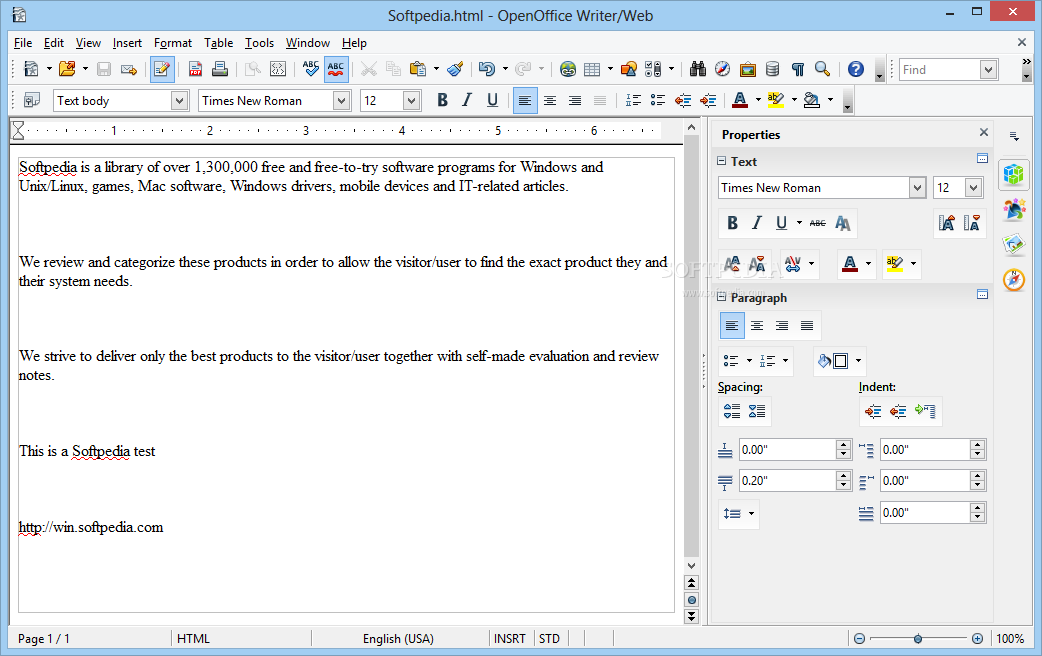Open the Edit menu
Image resolution: width=1042 pixels, height=656 pixels.
click(53, 43)
